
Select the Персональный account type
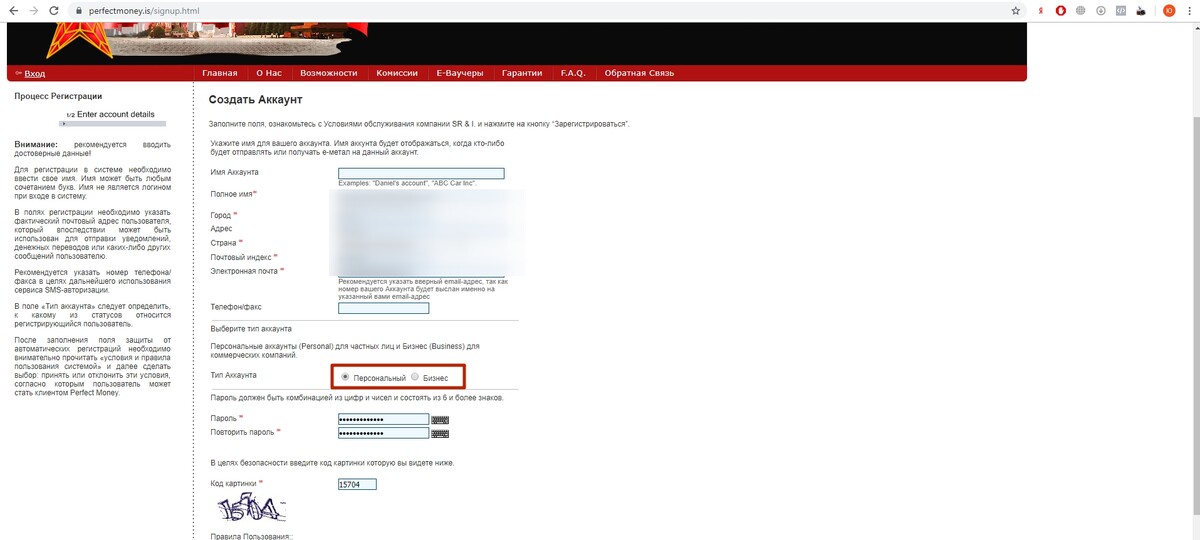pyautogui.click(x=345, y=377)
